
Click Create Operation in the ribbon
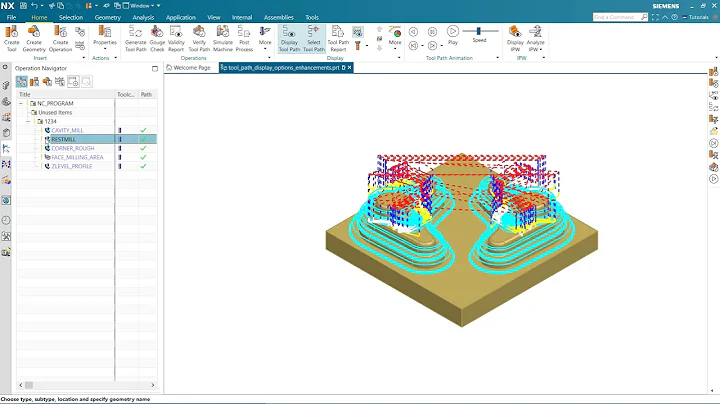(x=60, y=39)
